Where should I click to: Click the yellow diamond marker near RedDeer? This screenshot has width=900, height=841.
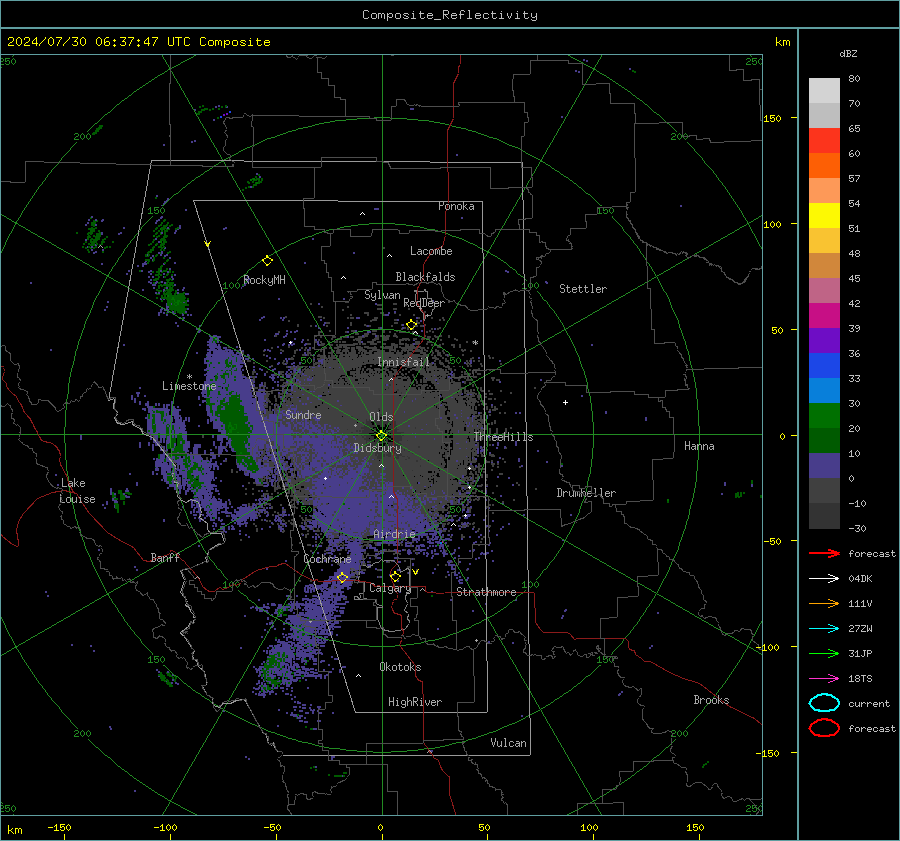pos(411,325)
